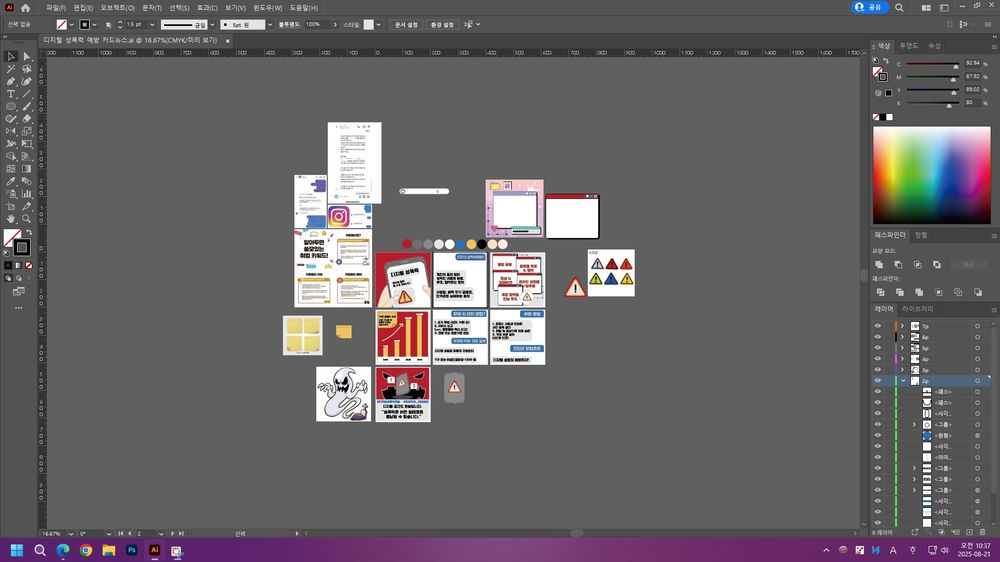Select the Hand tool
The height and width of the screenshot is (562, 1000).
[11, 219]
